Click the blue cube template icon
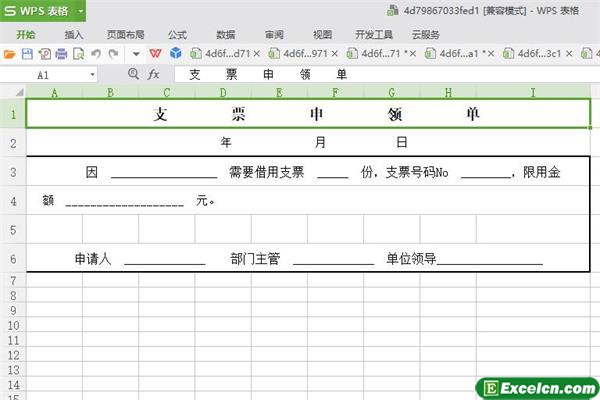600x400 pixels. (x=176, y=53)
